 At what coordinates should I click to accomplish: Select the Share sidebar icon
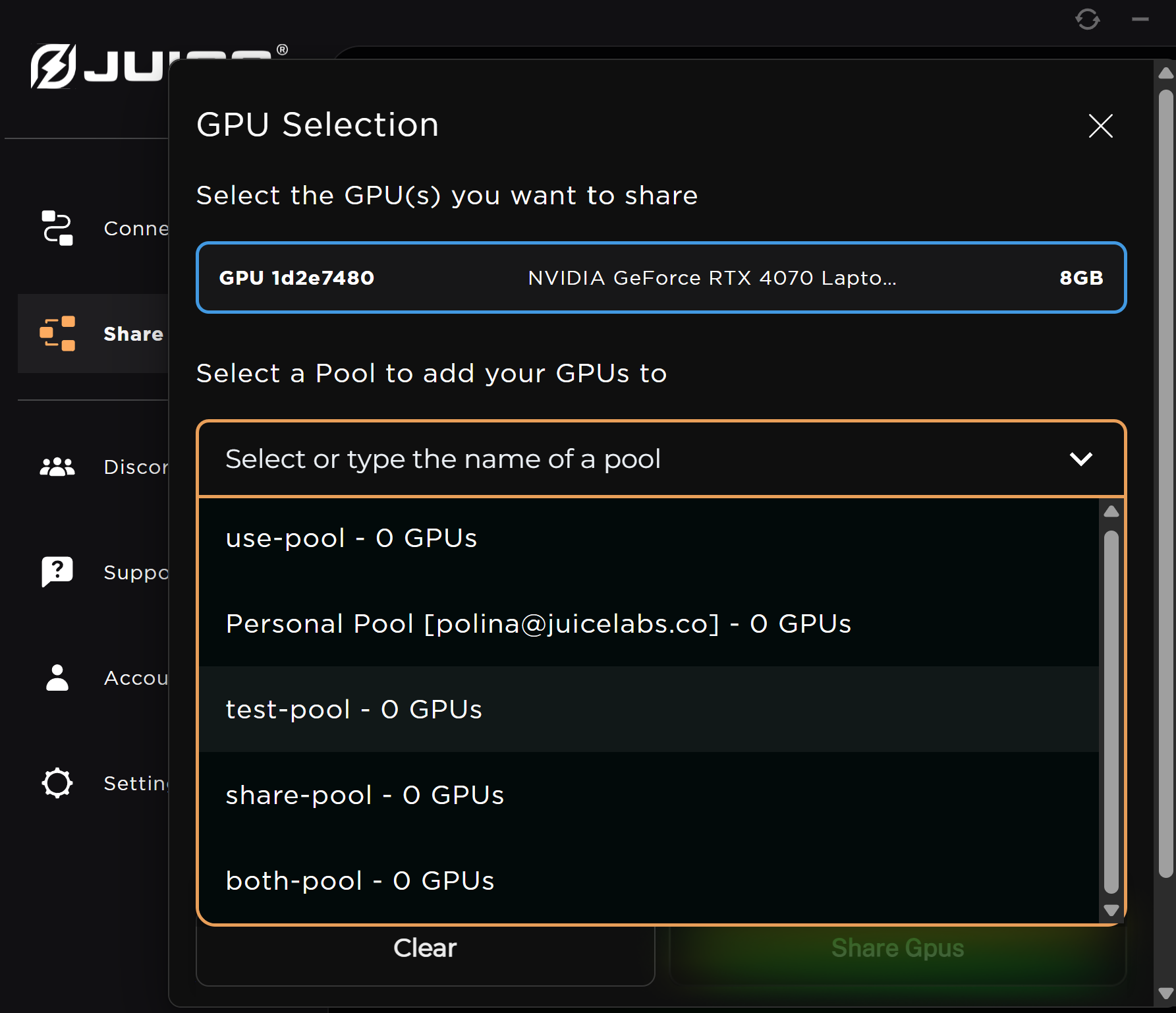tap(57, 333)
